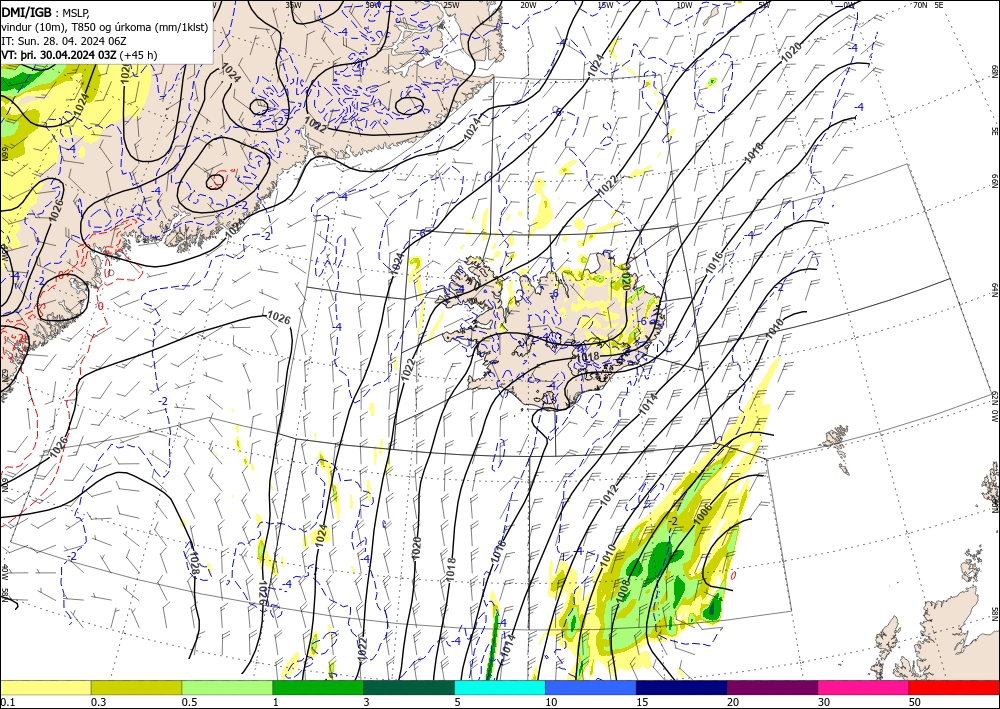
Task: Click the '5W' longitude label at top
Action: (x=764, y=5)
